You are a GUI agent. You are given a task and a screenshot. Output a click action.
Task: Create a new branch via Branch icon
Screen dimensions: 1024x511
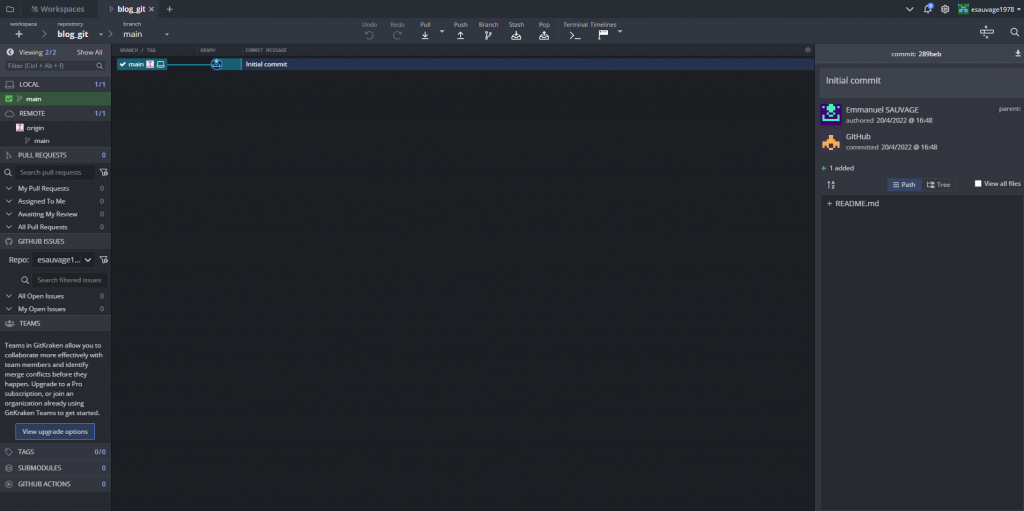pyautogui.click(x=488, y=31)
